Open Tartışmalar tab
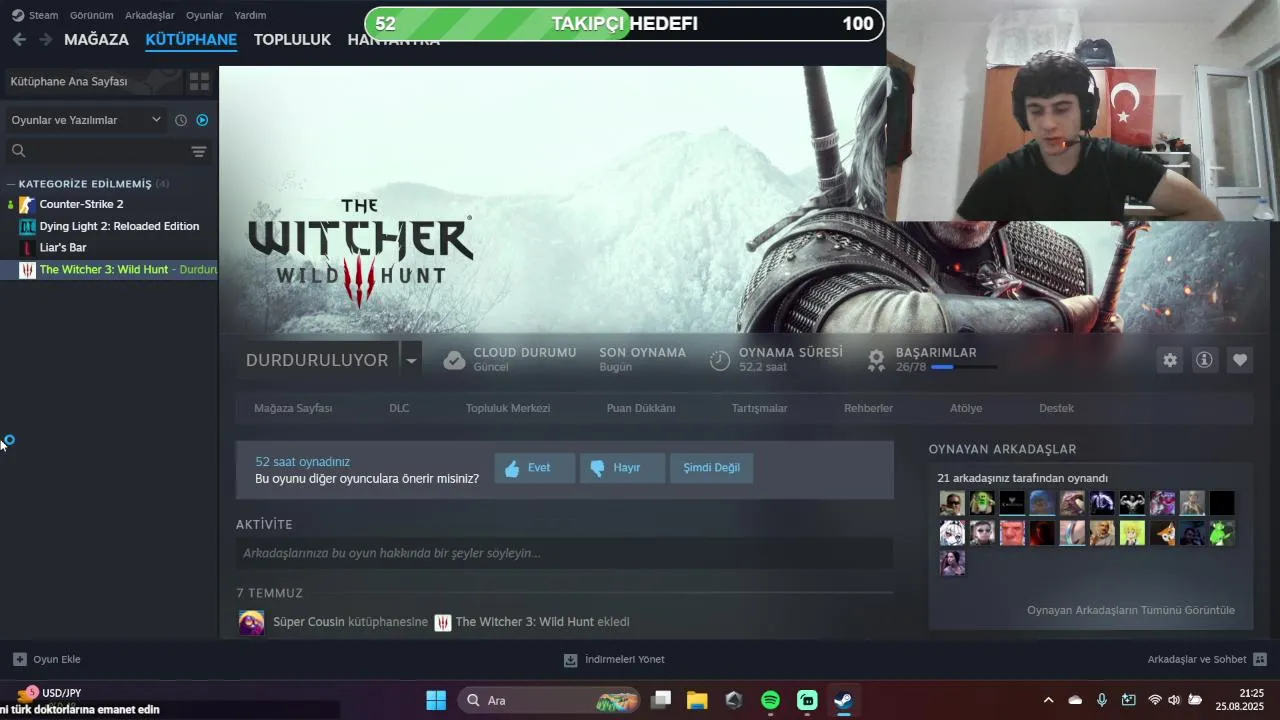Screen dimensions: 1280x720 [x=759, y=408]
